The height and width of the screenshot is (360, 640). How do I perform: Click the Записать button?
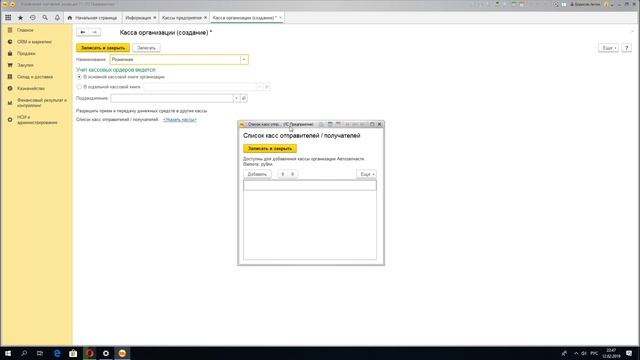pos(146,48)
